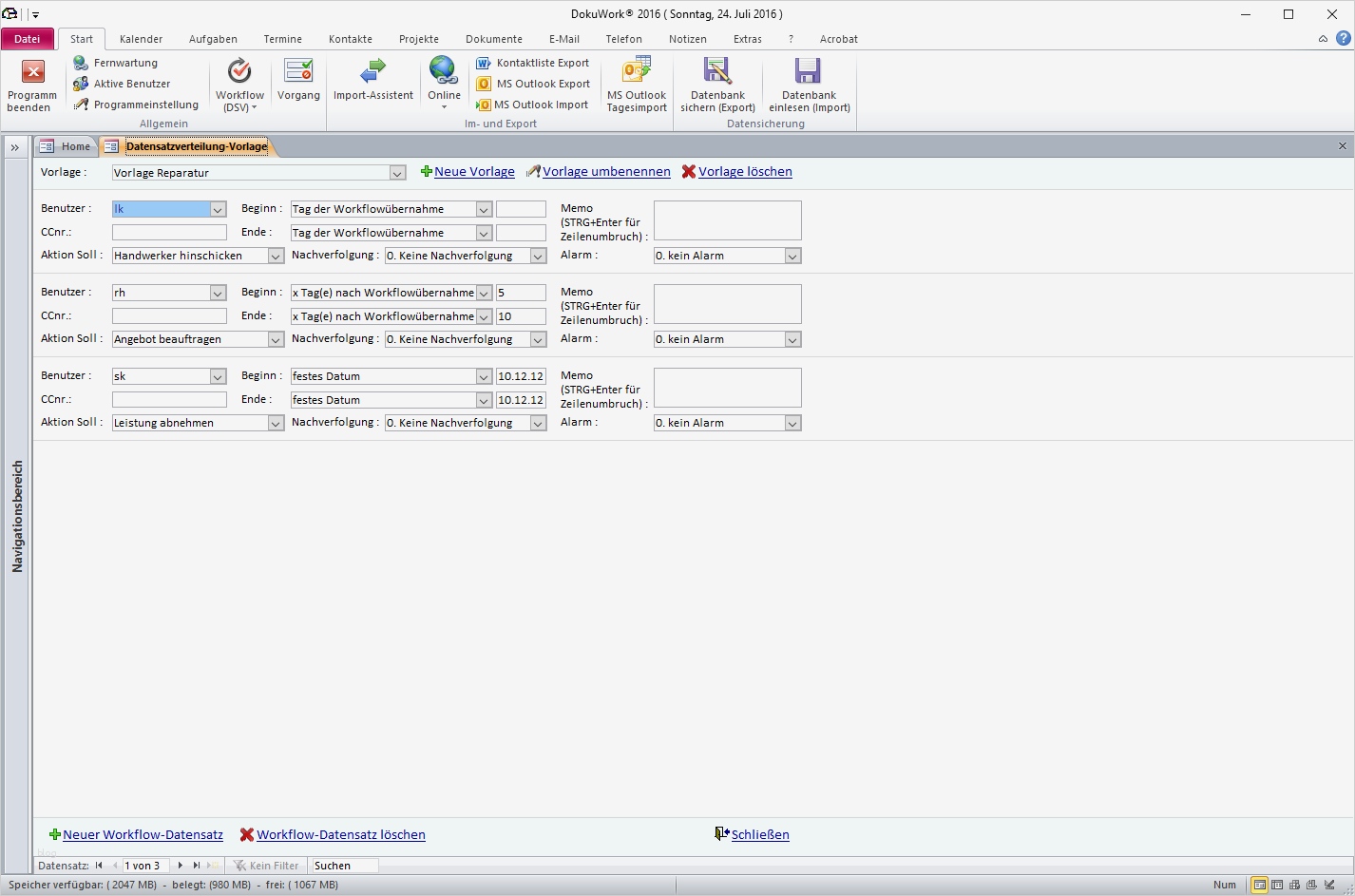
Task: Open the Extras menu
Action: pos(747,39)
